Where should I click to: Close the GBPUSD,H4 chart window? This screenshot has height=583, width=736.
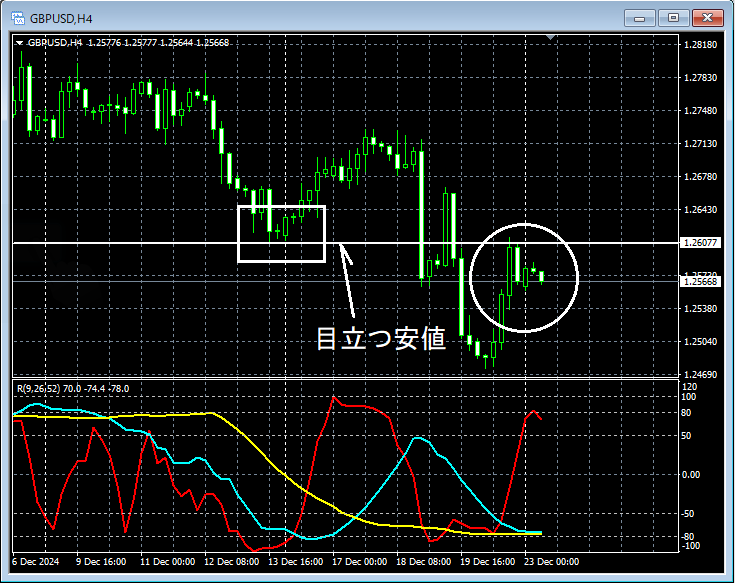click(x=707, y=18)
